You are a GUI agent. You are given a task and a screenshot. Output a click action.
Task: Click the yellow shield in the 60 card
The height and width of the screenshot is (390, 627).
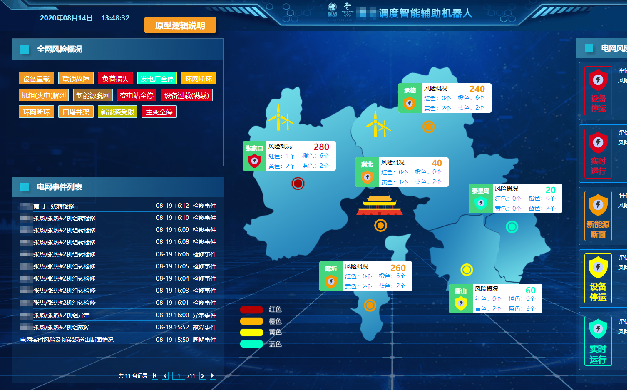[x=461, y=303]
